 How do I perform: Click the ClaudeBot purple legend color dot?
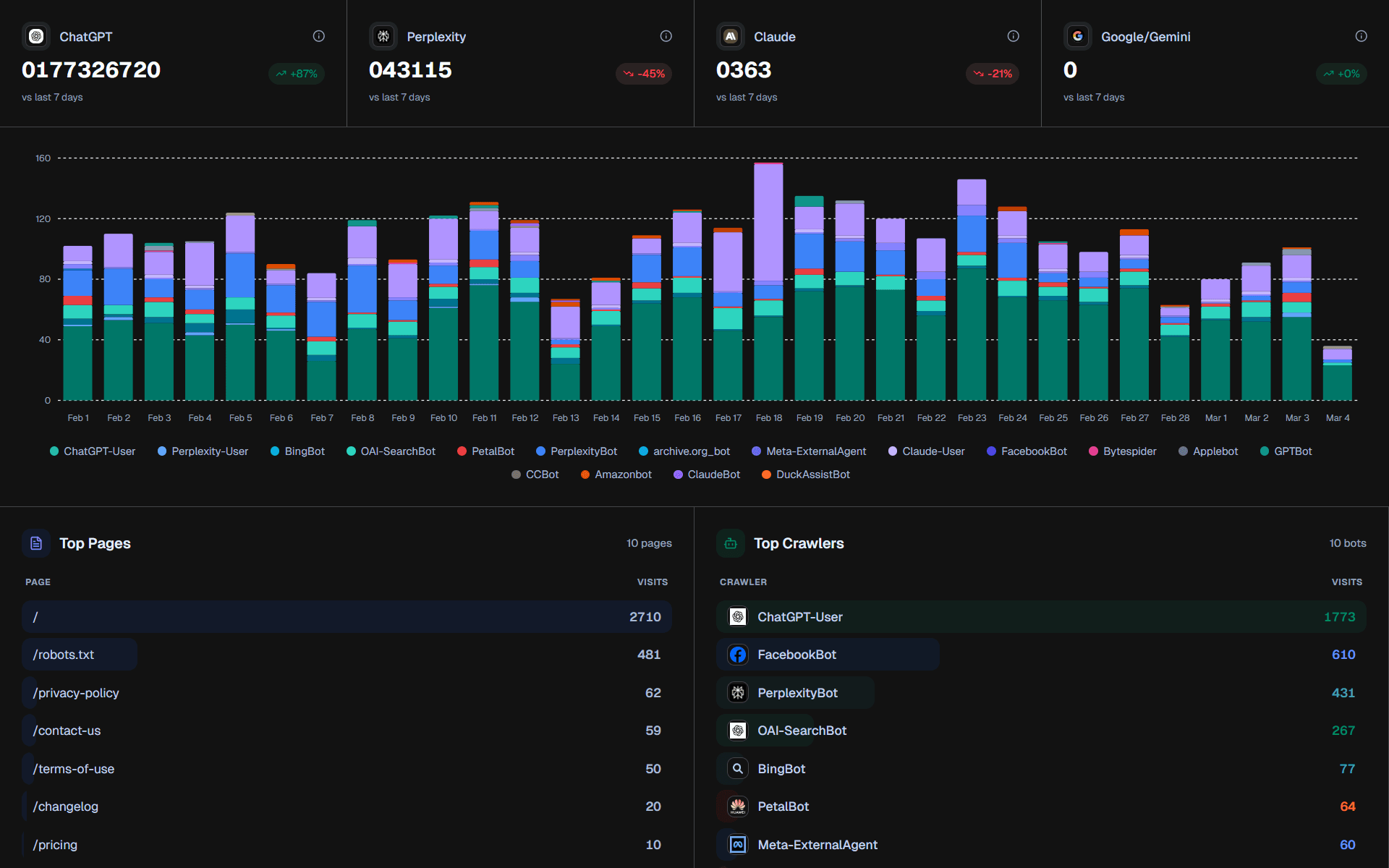(677, 475)
